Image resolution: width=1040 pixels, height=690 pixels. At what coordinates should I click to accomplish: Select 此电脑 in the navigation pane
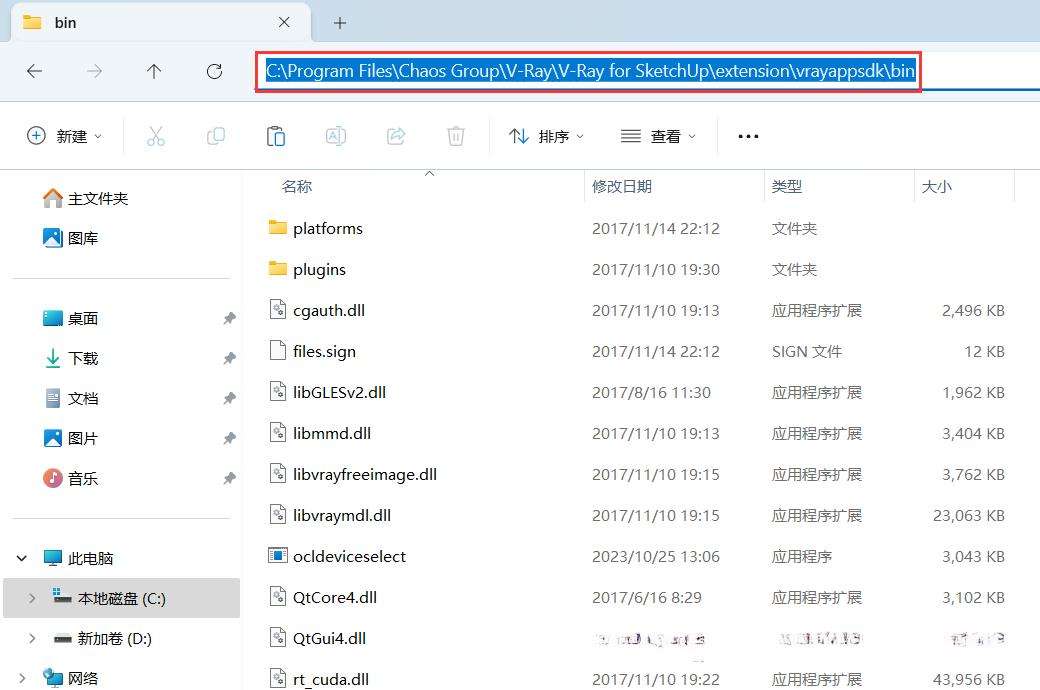[x=78, y=558]
